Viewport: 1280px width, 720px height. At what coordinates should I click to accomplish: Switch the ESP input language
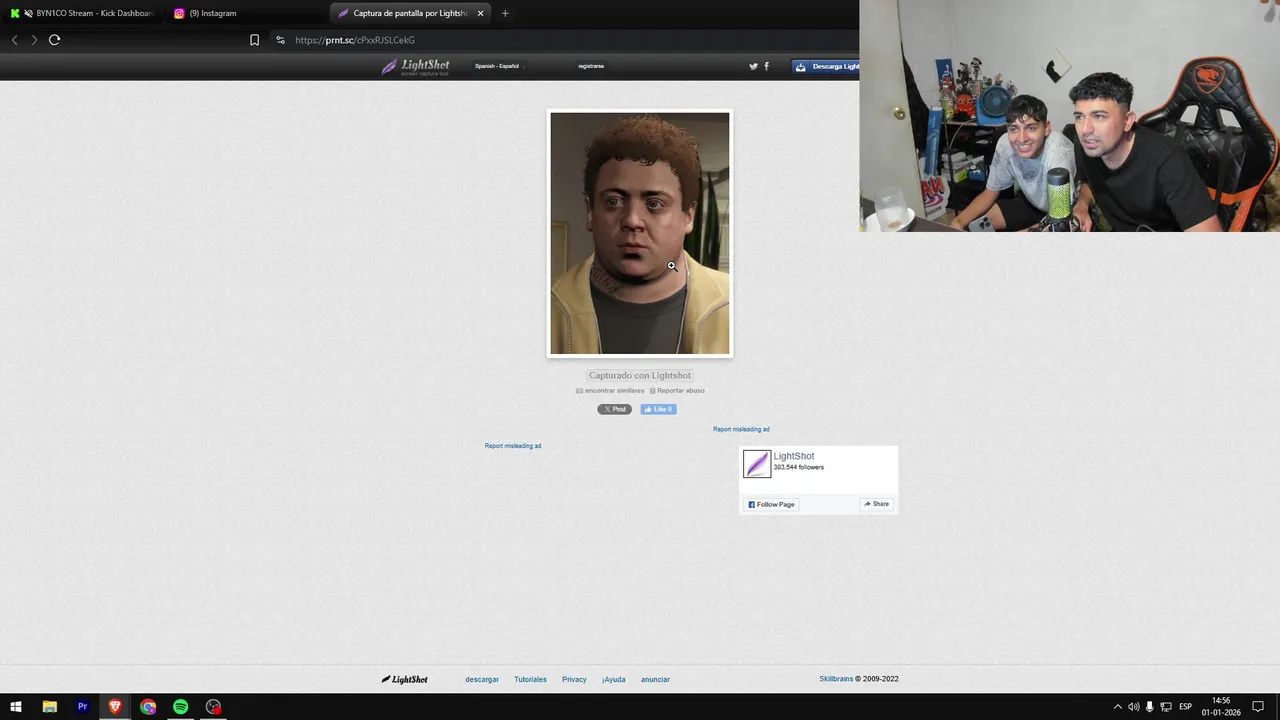[x=1185, y=707]
